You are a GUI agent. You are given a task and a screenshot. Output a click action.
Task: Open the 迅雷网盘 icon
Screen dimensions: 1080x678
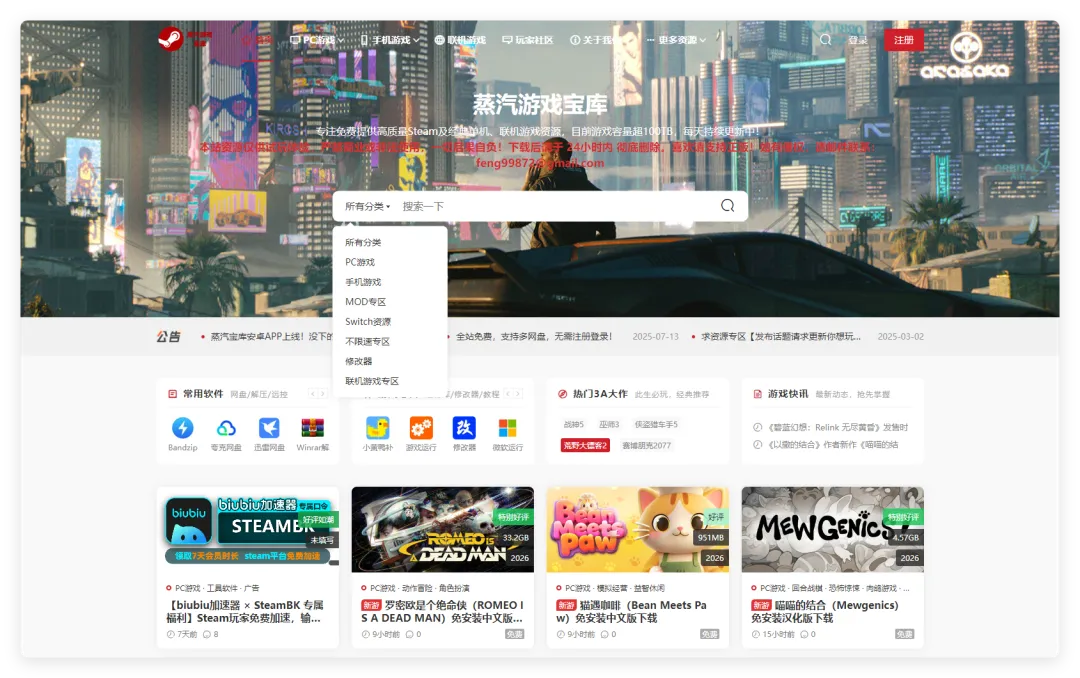[269, 428]
